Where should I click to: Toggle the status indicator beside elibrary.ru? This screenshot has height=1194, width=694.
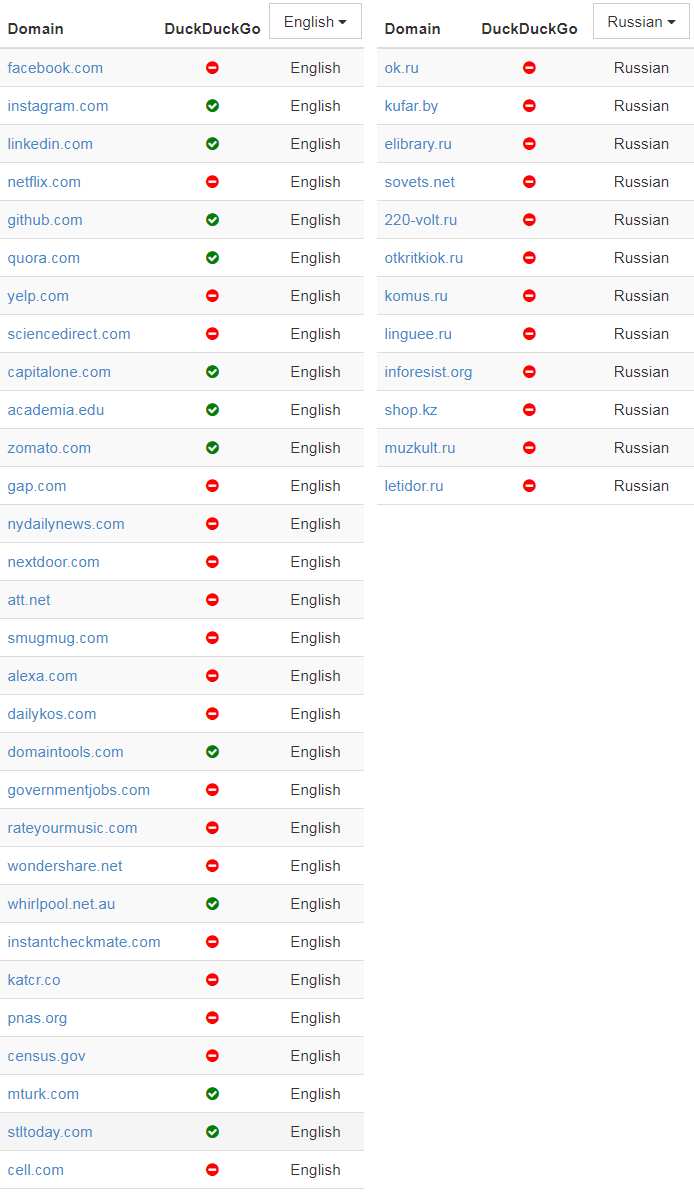[529, 144]
